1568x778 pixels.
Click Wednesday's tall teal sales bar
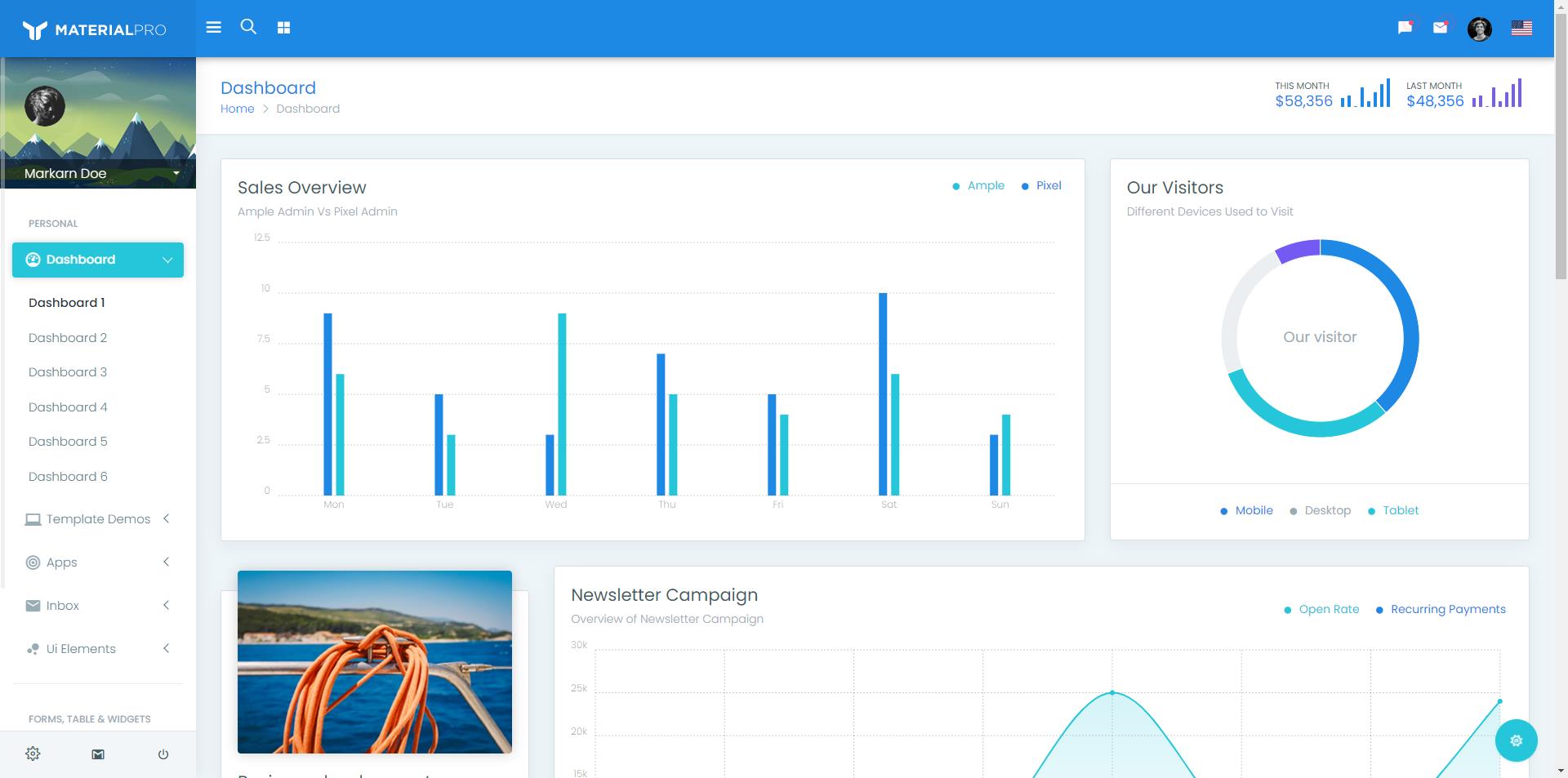tap(562, 404)
